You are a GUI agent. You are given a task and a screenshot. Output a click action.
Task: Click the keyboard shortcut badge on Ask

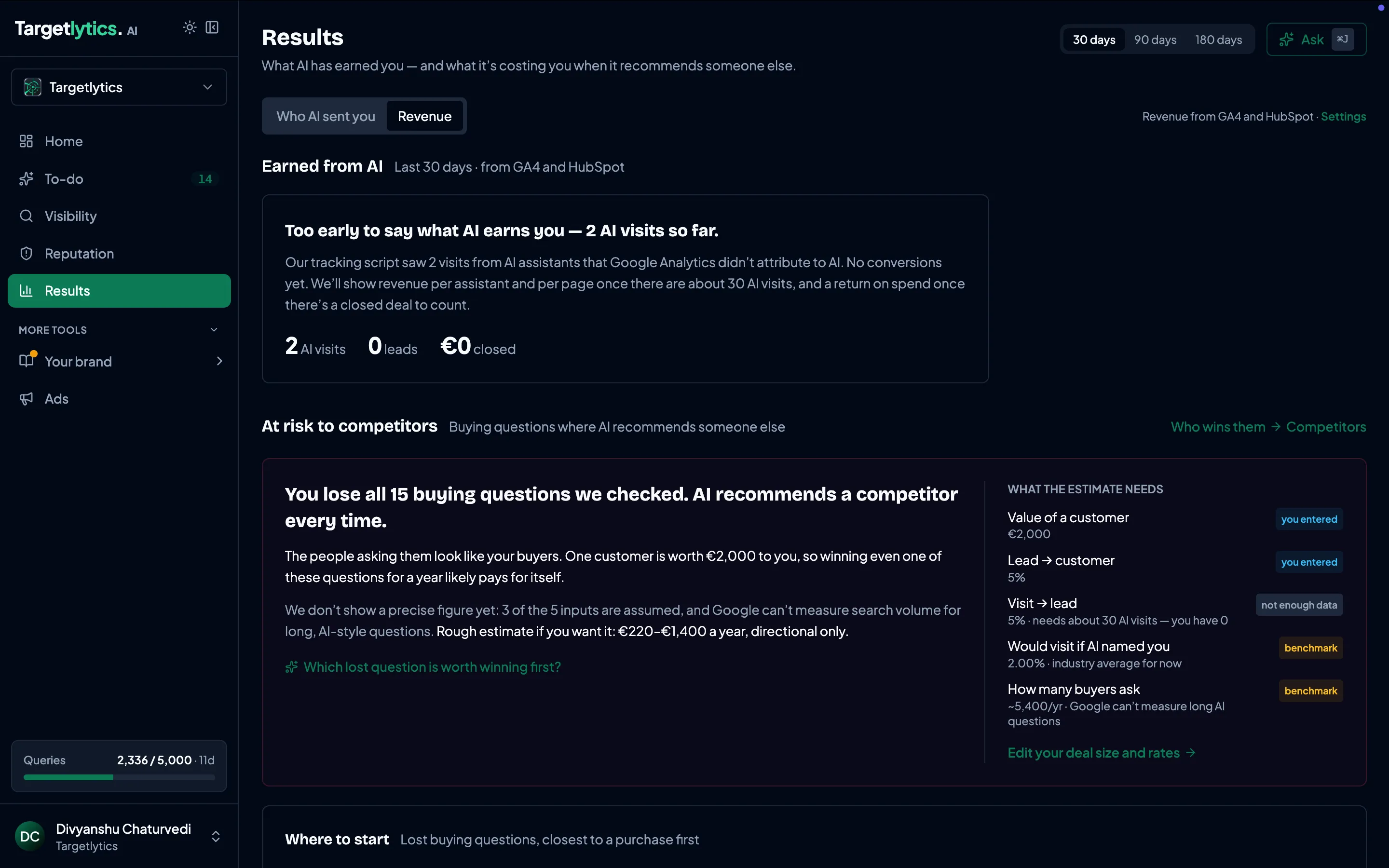tap(1343, 39)
